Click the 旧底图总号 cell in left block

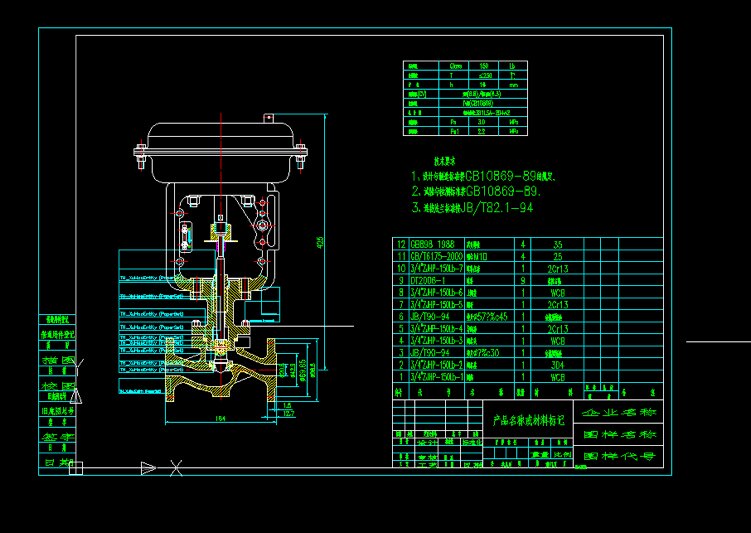coord(57,410)
